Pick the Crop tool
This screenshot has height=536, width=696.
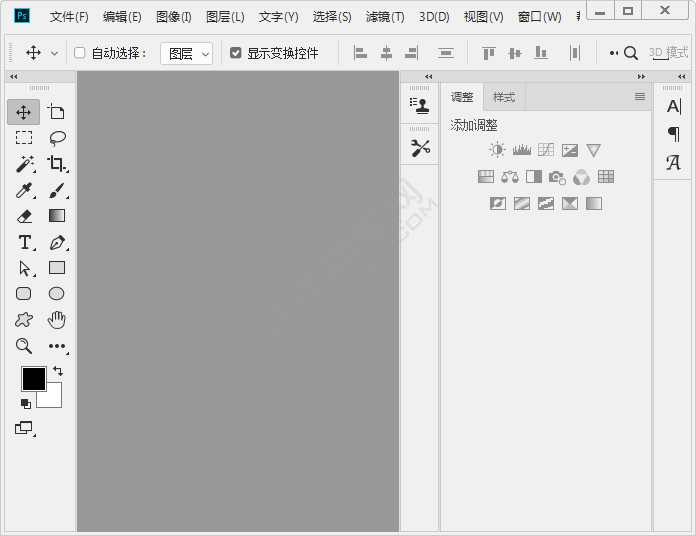[x=57, y=164]
